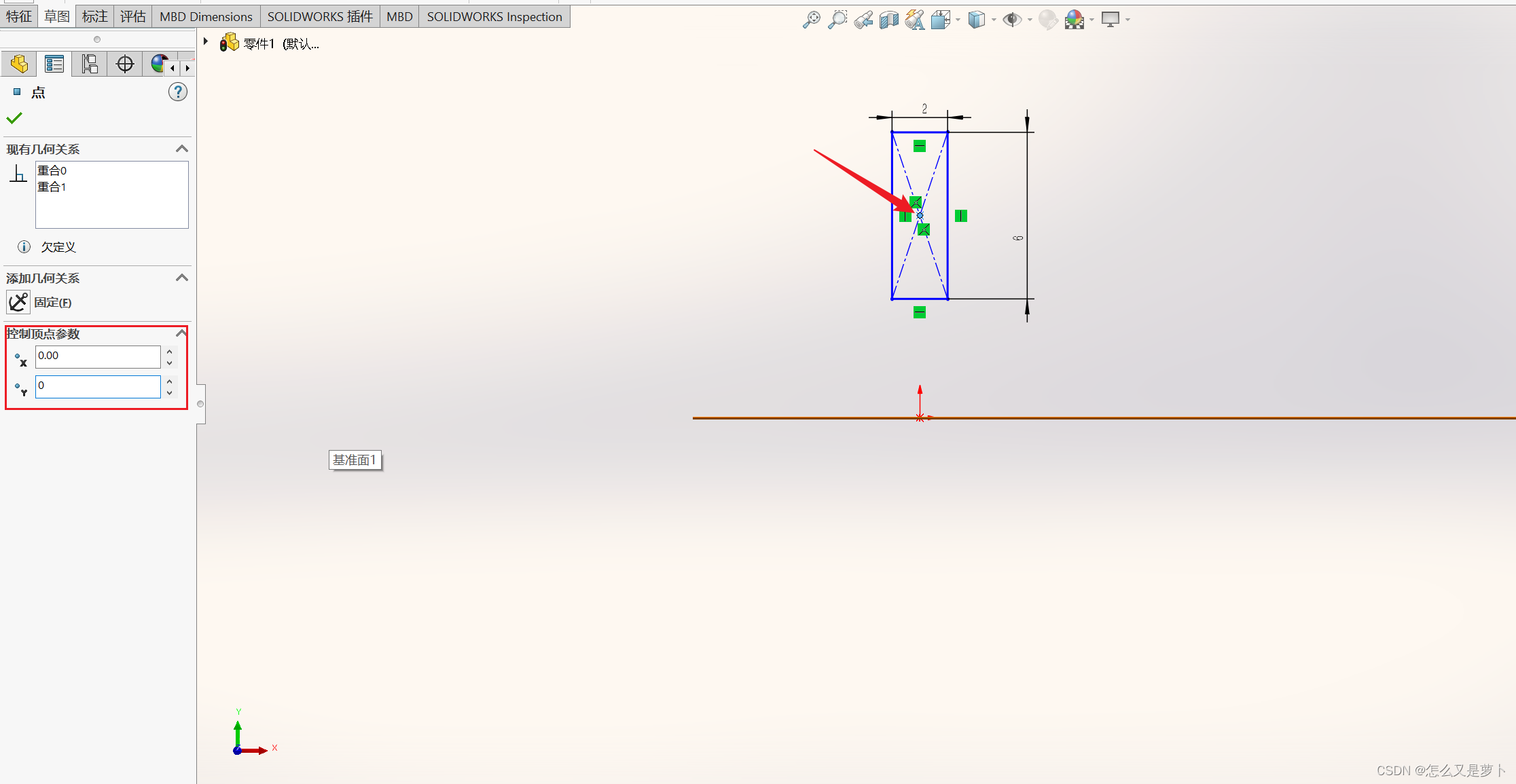Click Apply Scene icon
This screenshot has width=1516, height=784.
1075,20
